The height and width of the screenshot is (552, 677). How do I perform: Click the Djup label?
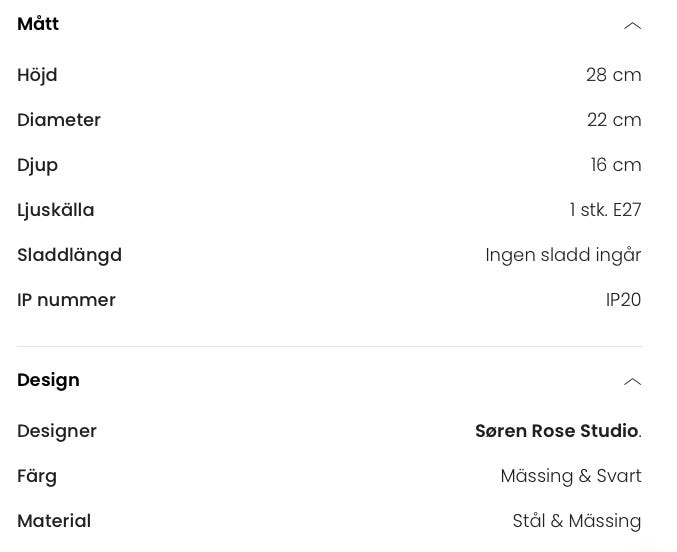(x=37, y=165)
